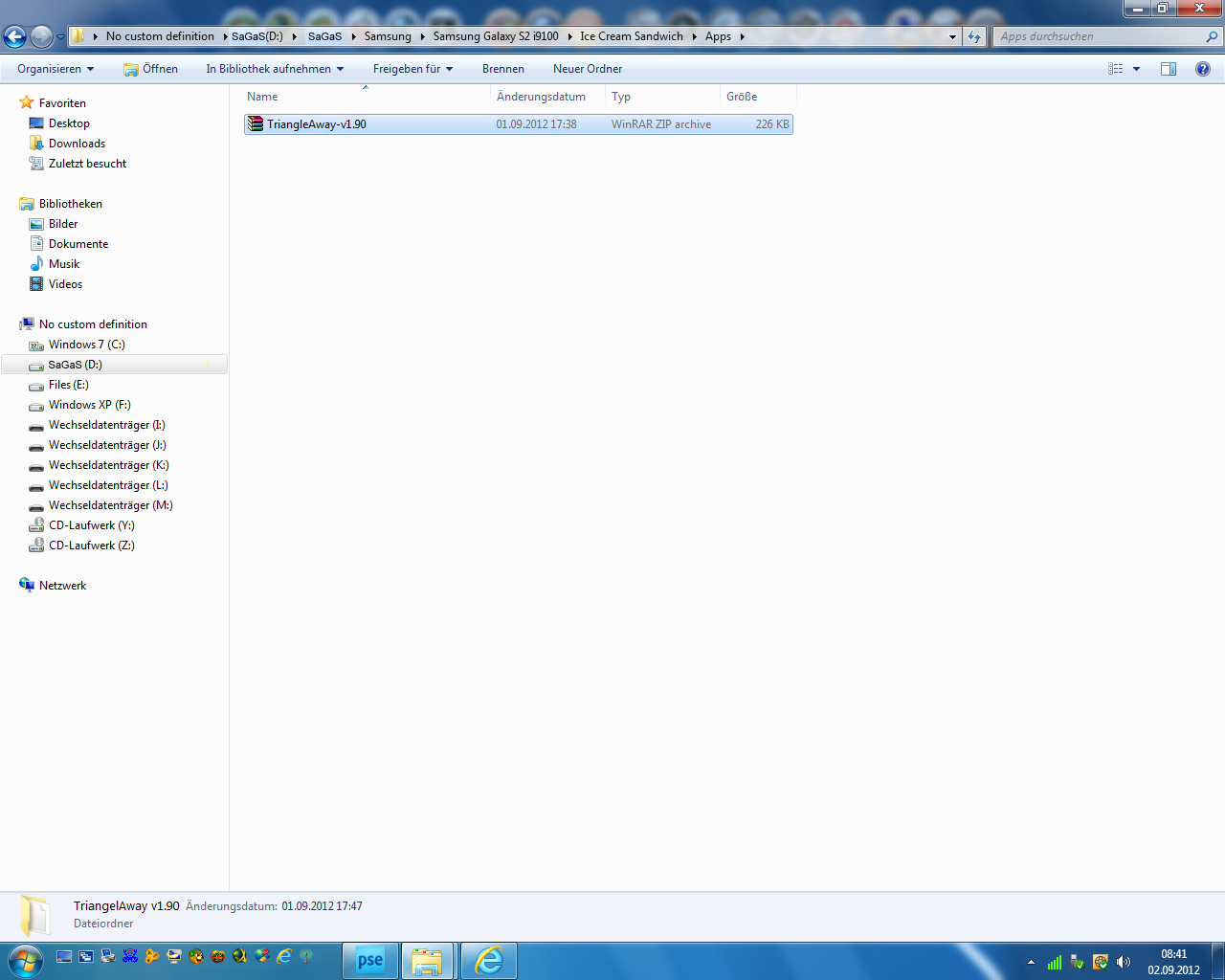Click the safely remove hardware tray icon
Screen dimensions: 1225x980
(x=1077, y=962)
